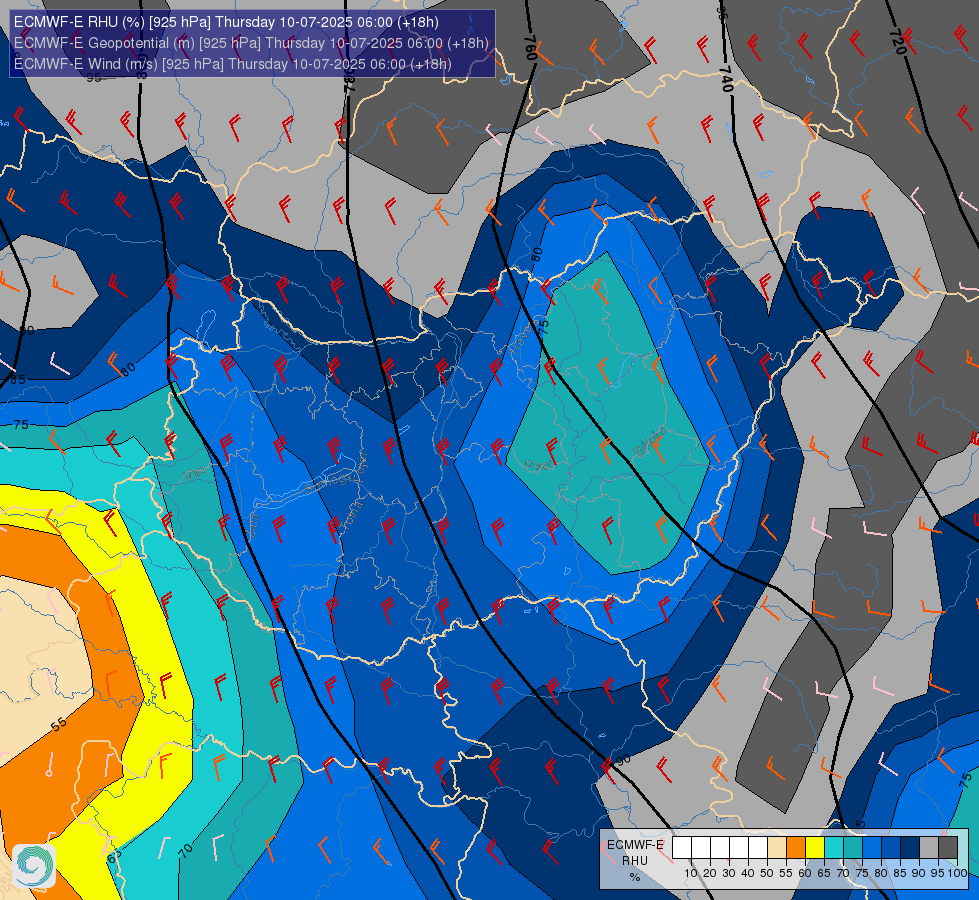Select the white 10–20 legend swatch
979x900 pixels.
pos(701,848)
